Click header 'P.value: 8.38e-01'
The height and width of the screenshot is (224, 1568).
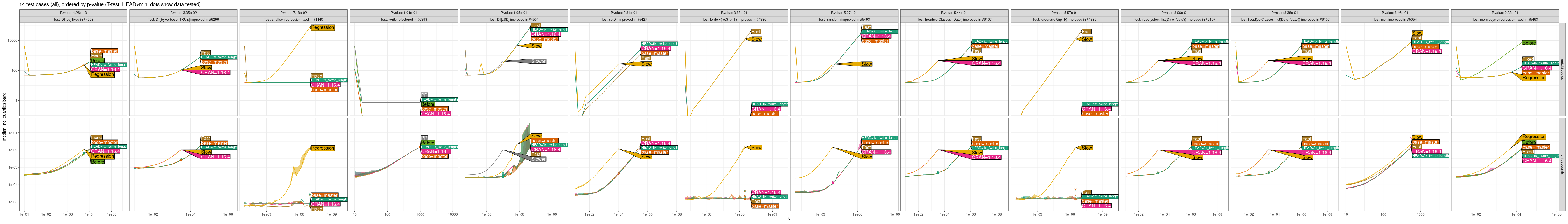(x=1285, y=13)
